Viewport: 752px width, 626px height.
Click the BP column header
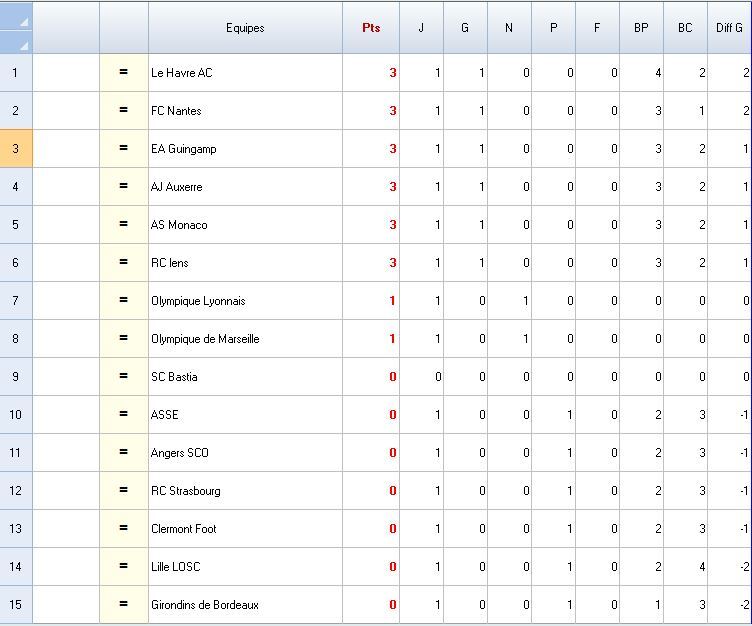[641, 28]
